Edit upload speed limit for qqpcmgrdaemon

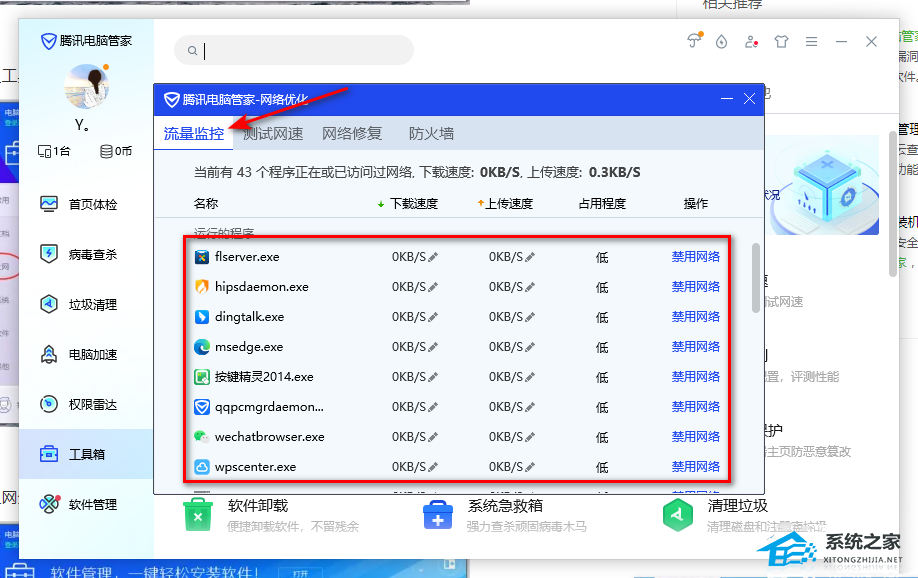(x=530, y=407)
